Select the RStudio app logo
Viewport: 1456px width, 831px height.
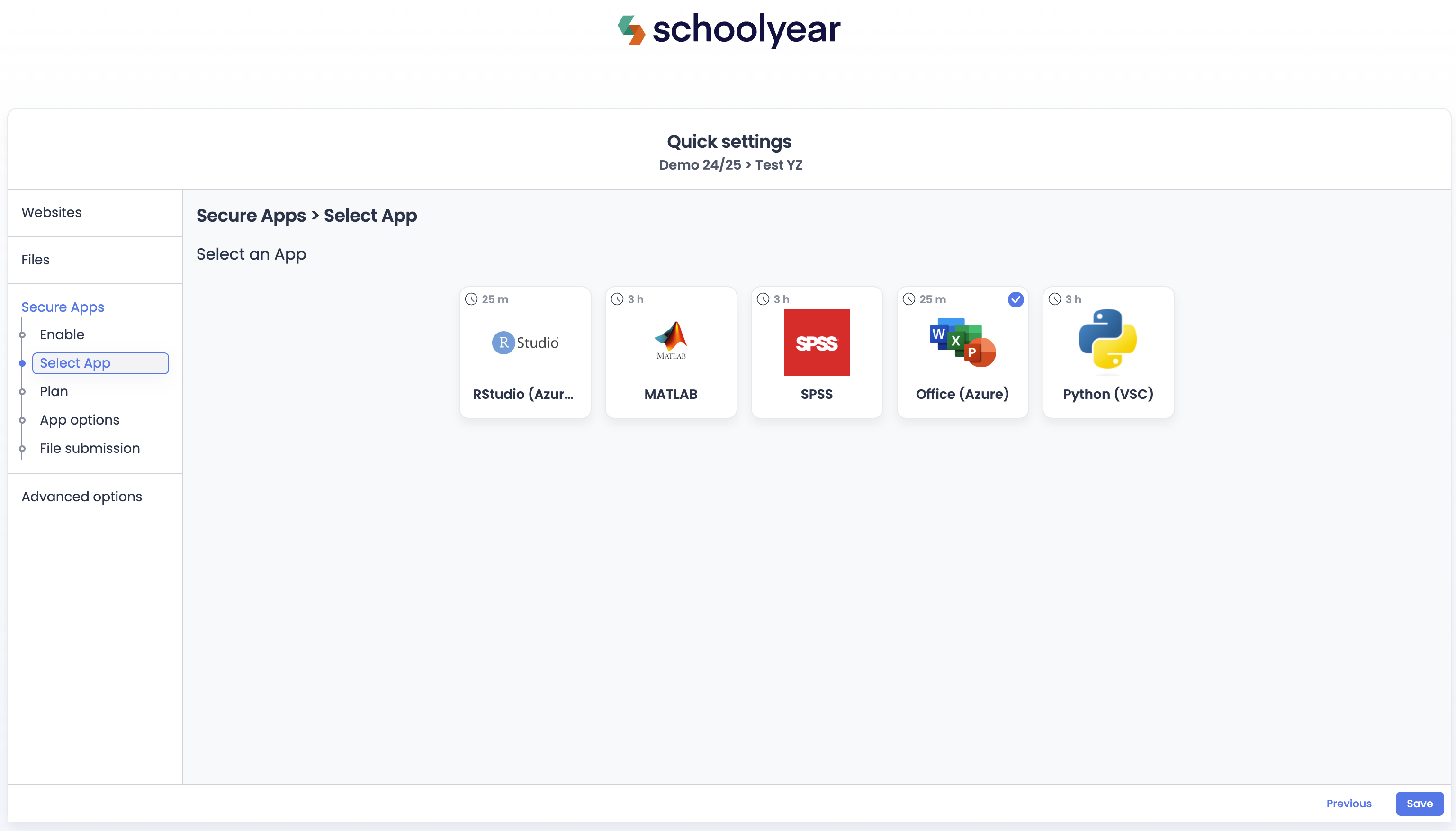pos(525,343)
